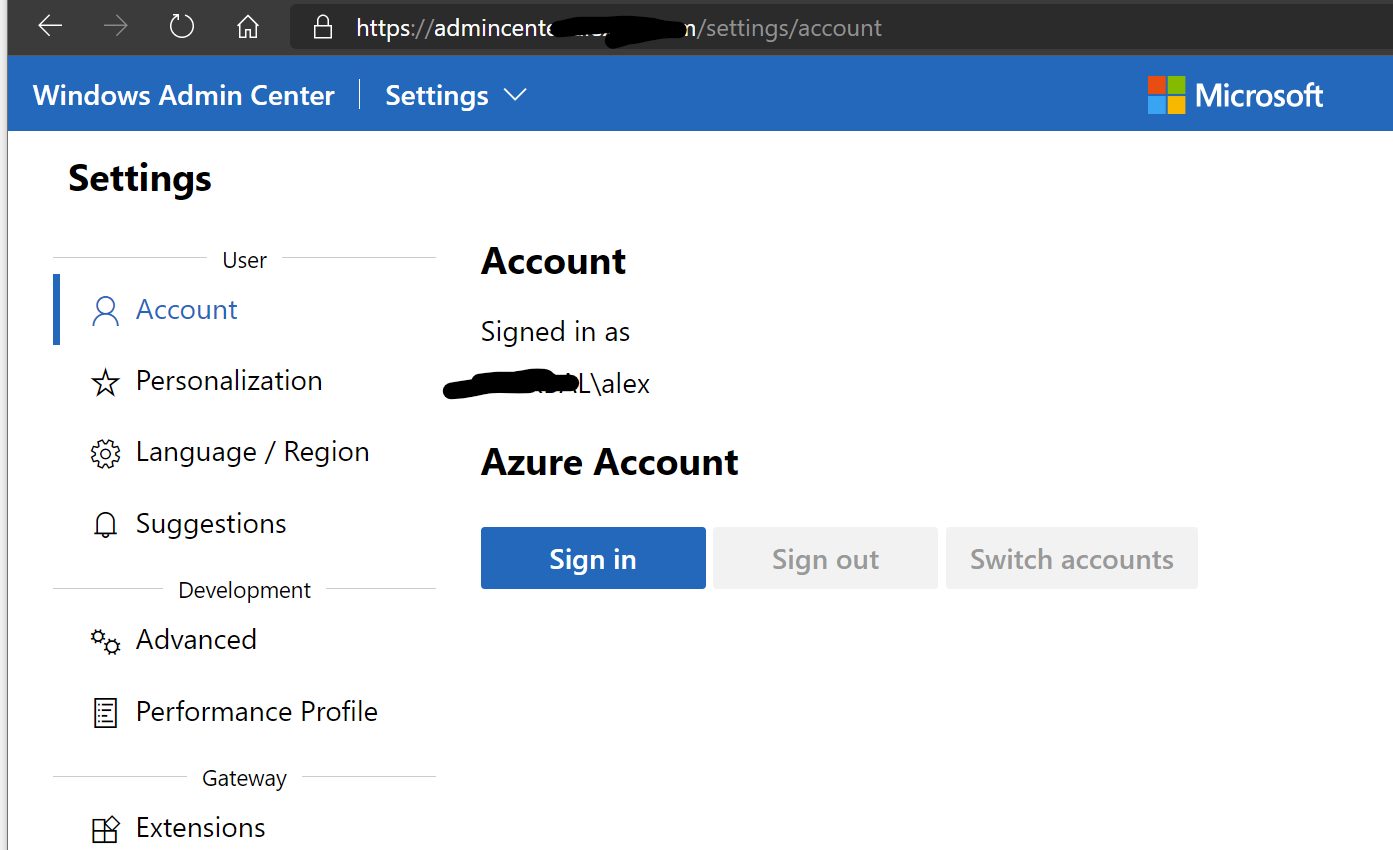This screenshot has height=850, width=1393.
Task: Click the Switch accounts button
Action: [x=1071, y=558]
